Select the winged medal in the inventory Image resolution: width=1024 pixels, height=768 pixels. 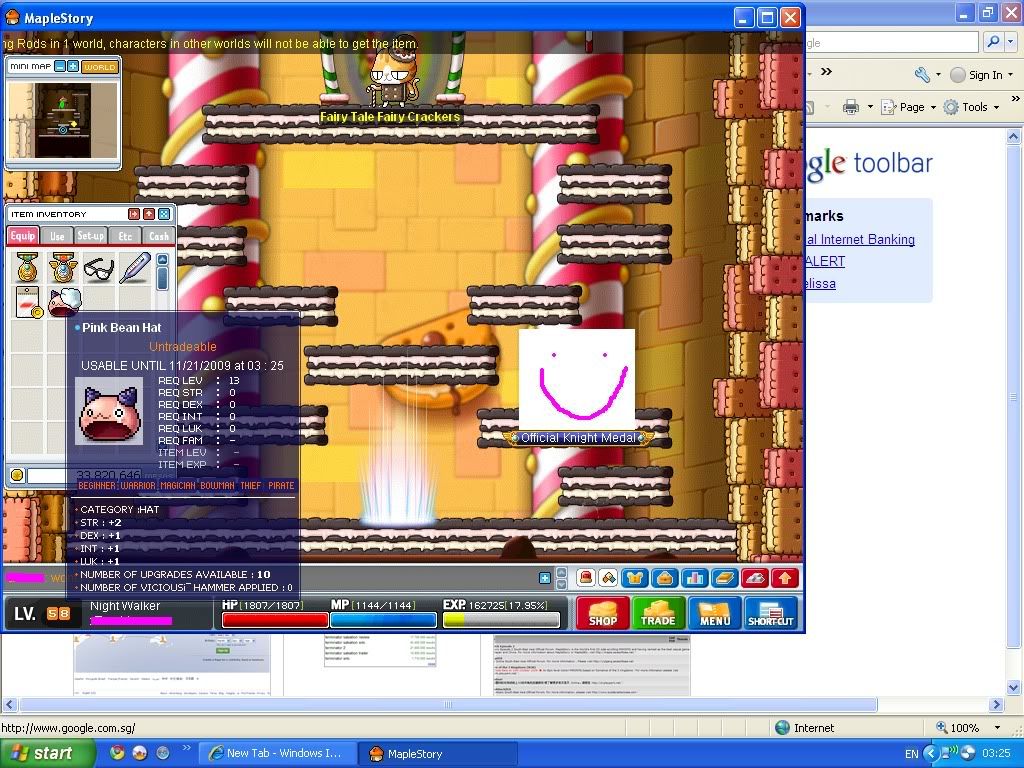(x=63, y=268)
